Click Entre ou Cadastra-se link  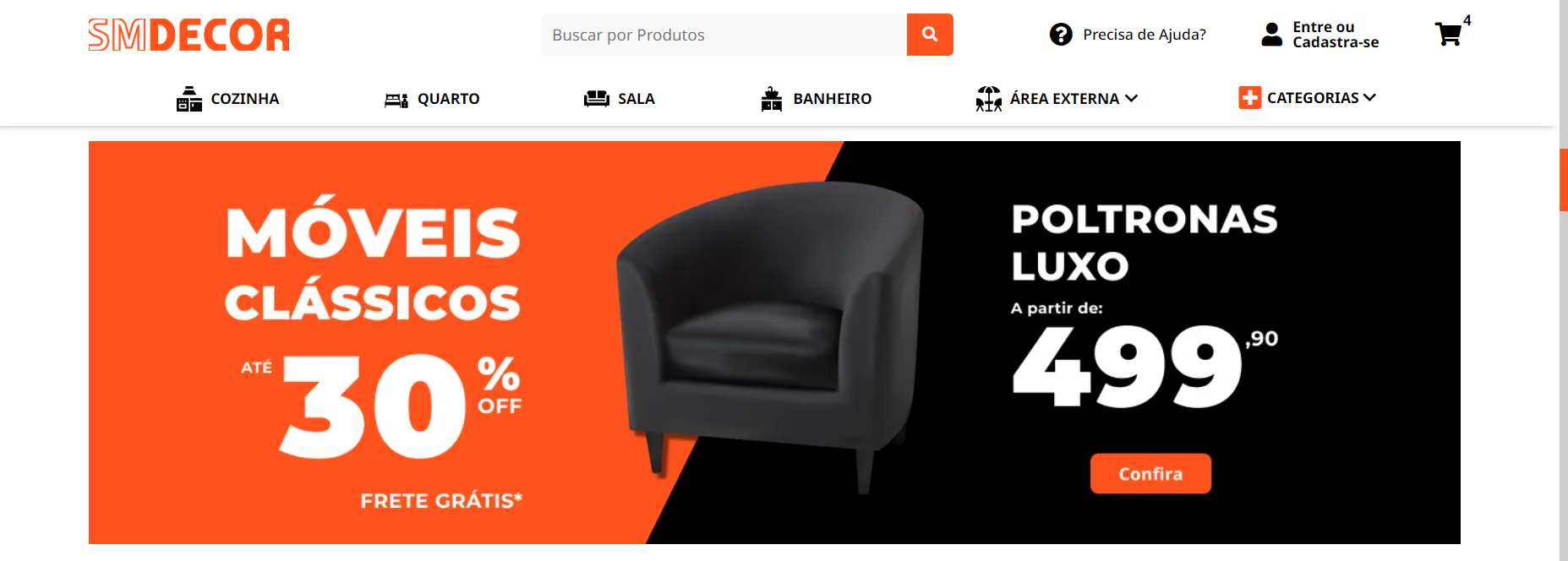point(1336,35)
